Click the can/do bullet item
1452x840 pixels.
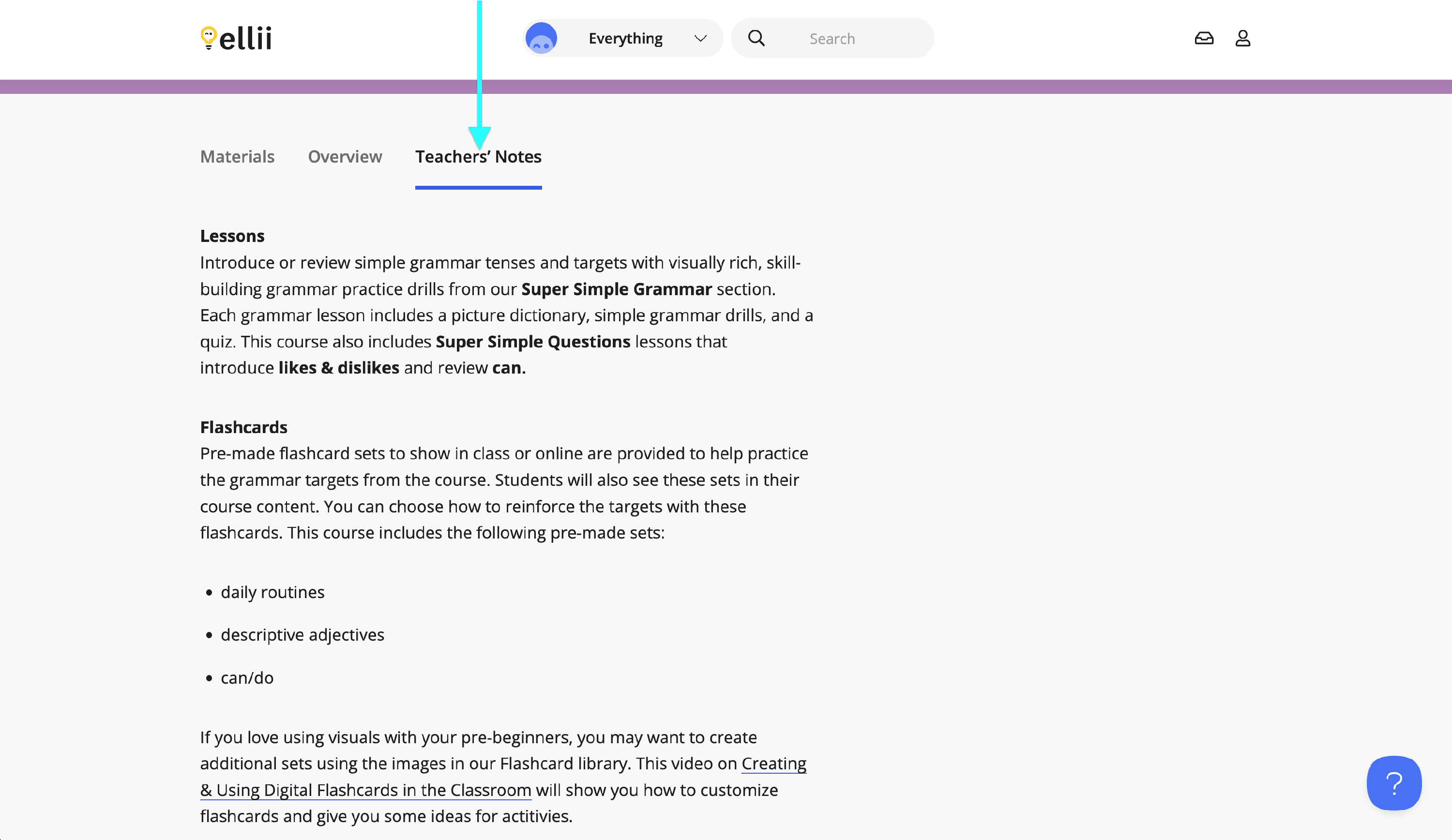click(247, 678)
